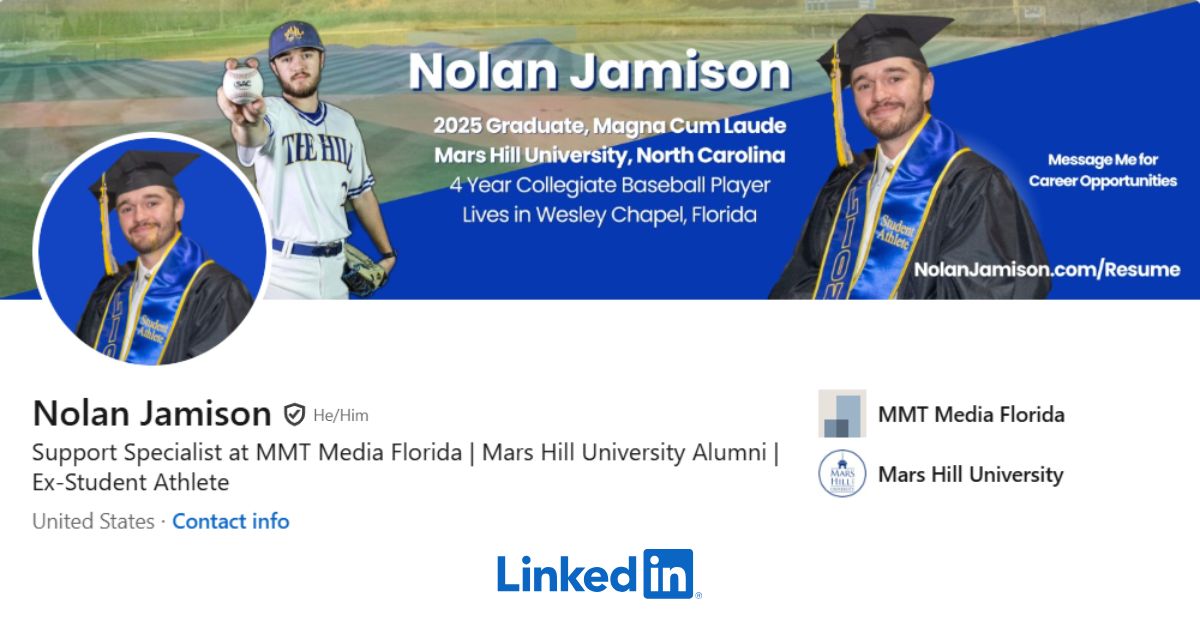Open the circular profile photo
This screenshot has width=1200, height=630.
click(x=152, y=250)
